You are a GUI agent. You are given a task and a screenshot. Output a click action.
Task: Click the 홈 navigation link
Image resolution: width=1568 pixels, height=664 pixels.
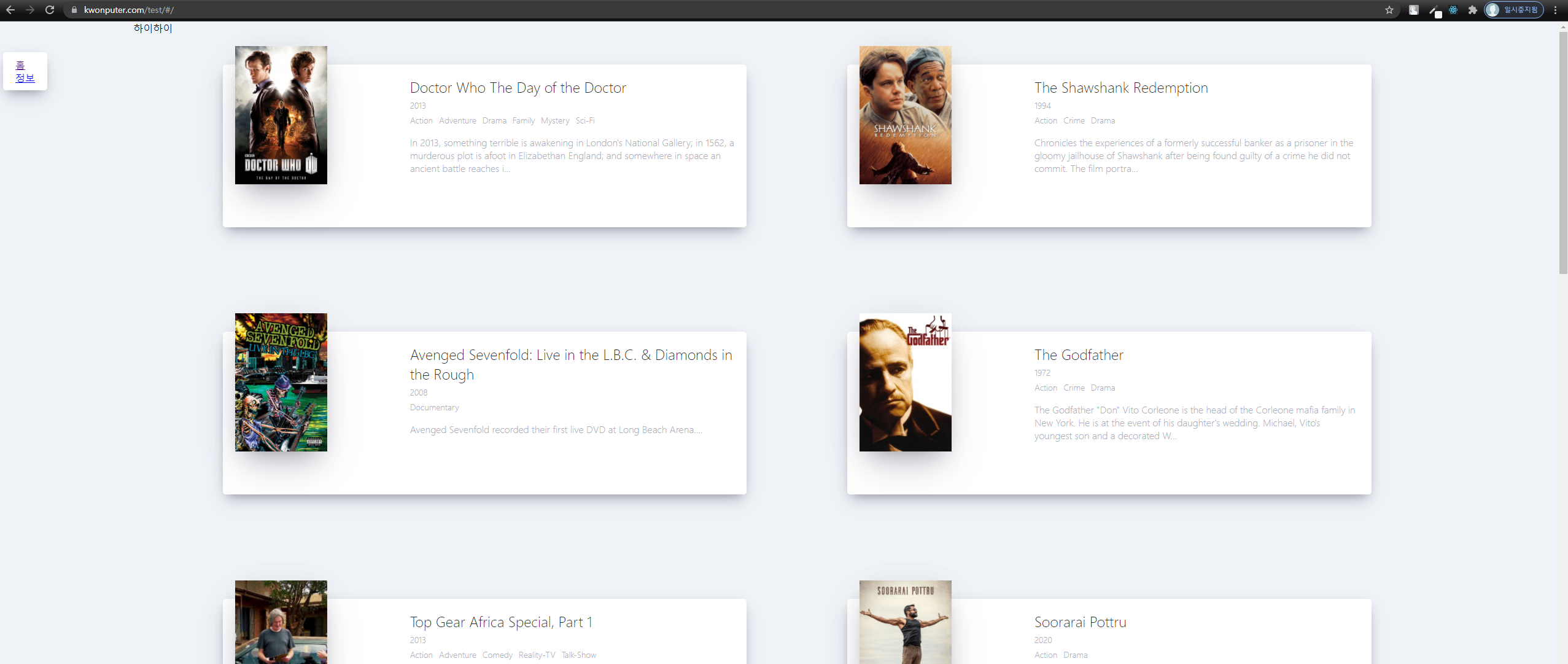coord(20,65)
